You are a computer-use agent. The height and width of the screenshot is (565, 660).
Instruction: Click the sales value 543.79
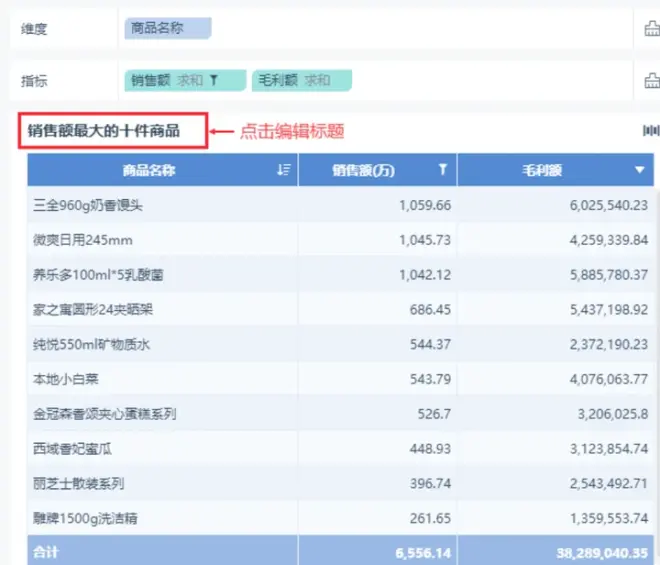[430, 379]
